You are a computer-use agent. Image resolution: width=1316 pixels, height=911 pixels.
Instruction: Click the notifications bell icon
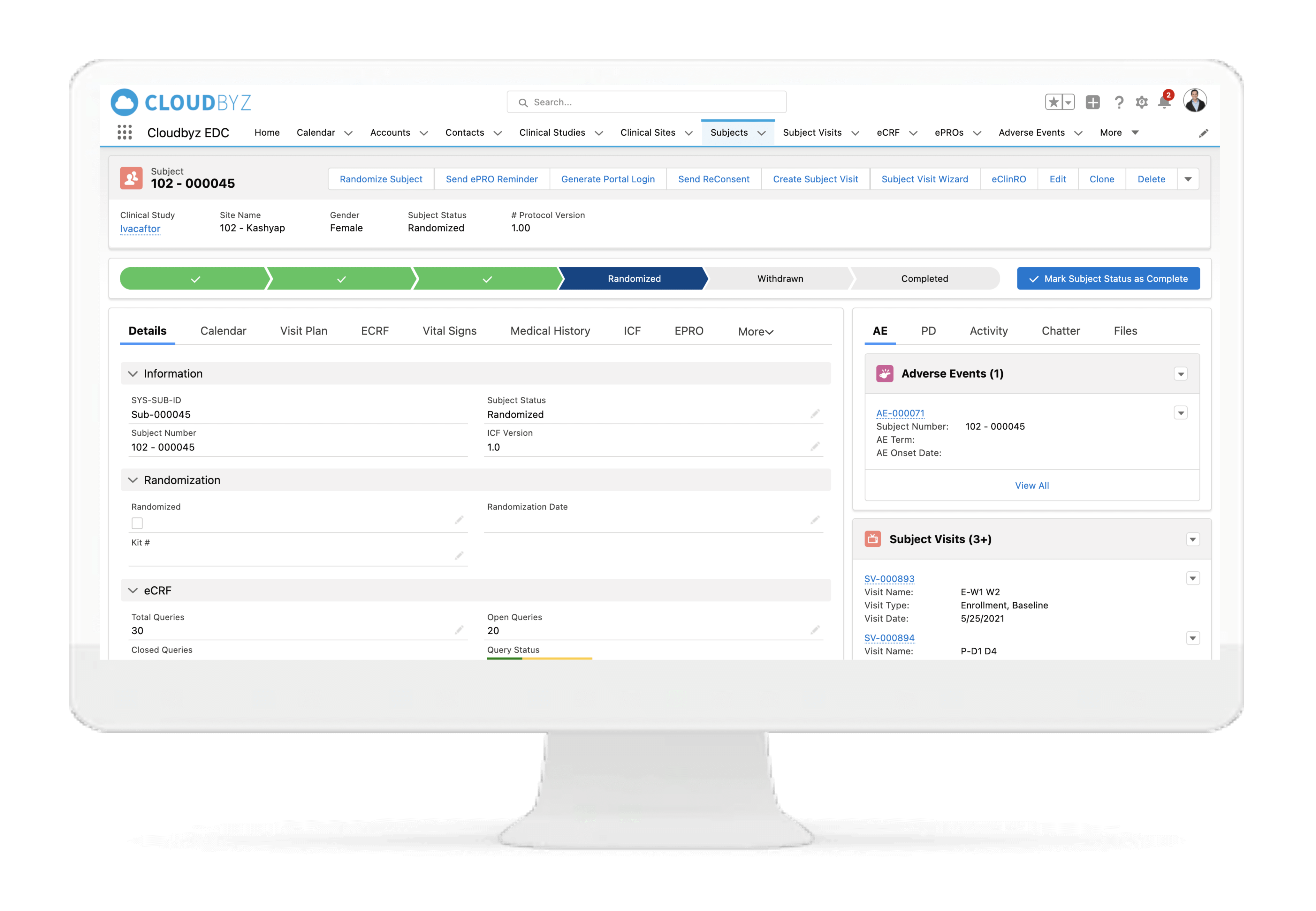pyautogui.click(x=1164, y=102)
